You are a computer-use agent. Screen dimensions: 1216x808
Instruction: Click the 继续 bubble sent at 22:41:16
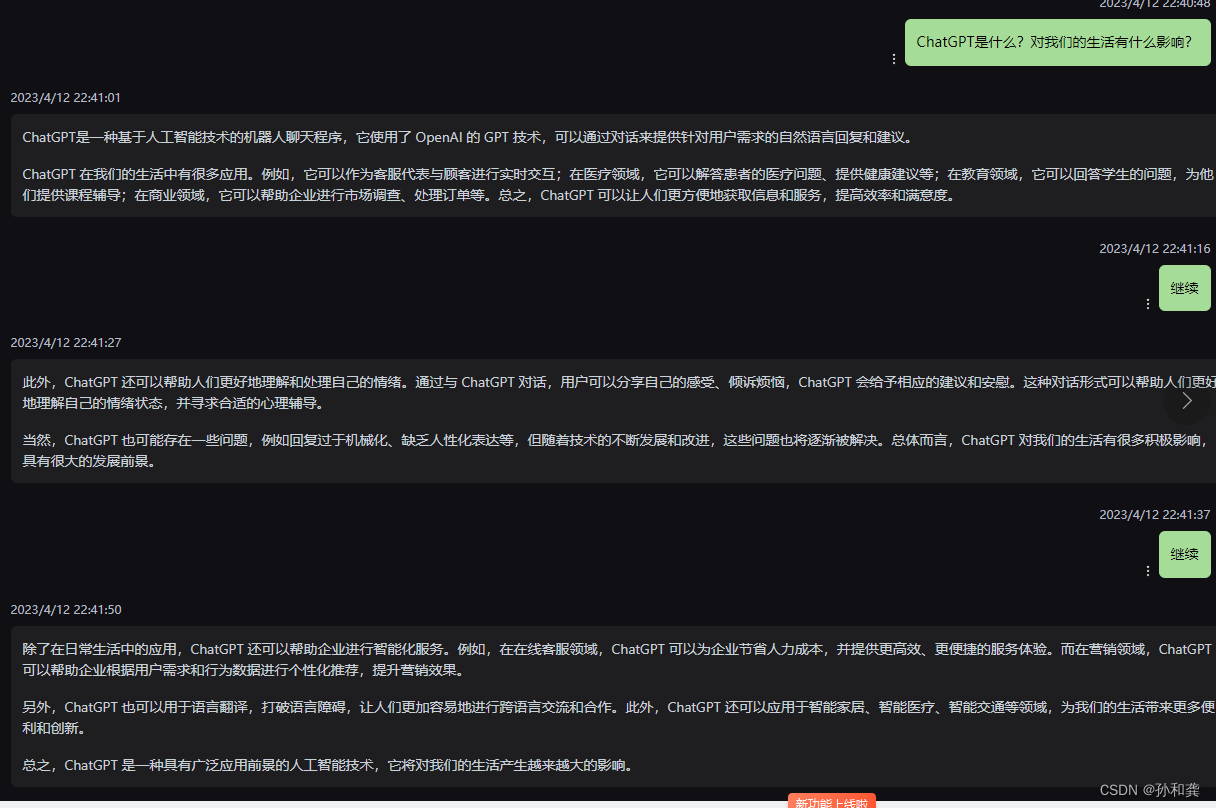click(1185, 288)
